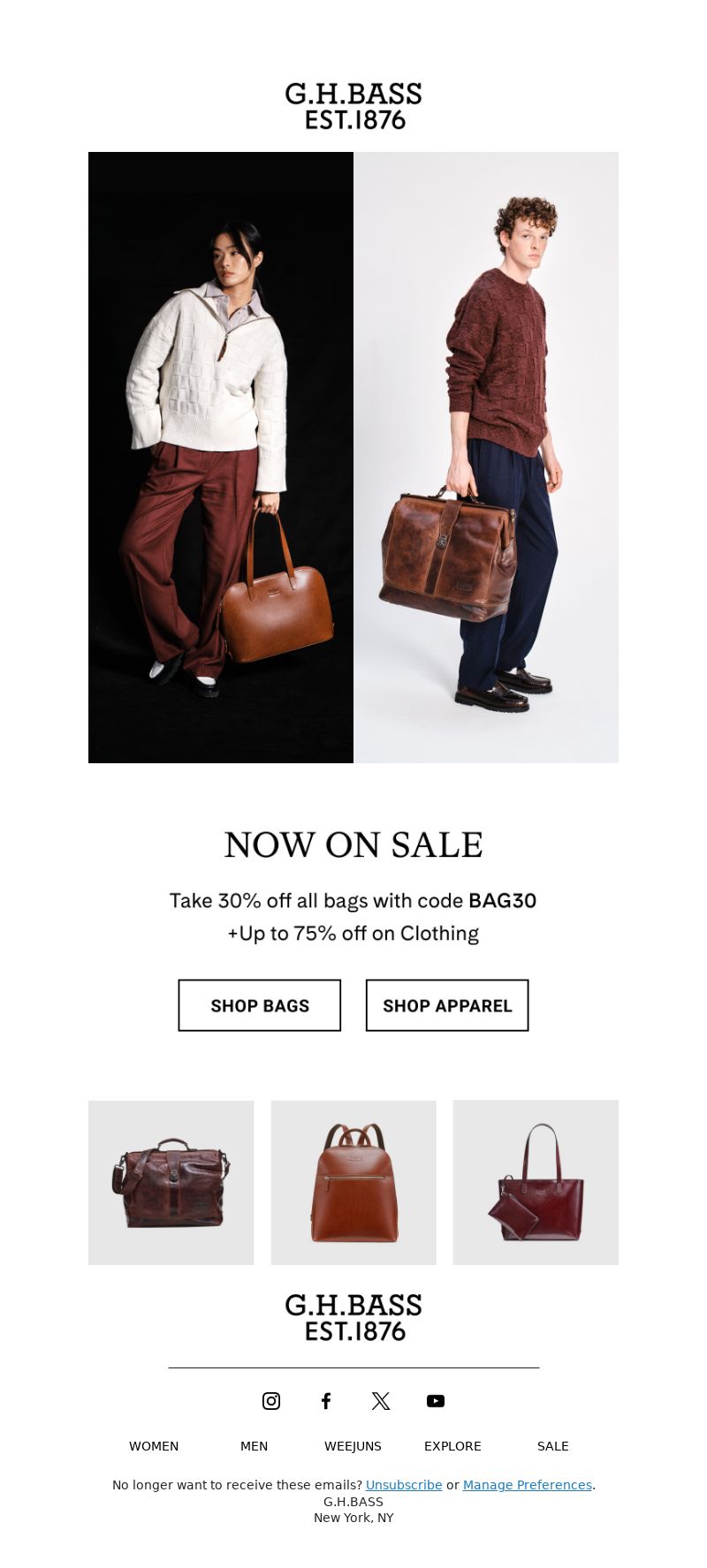Open the WOMEN footer menu link
Screen dimensions: 707x1568
[154, 1446]
